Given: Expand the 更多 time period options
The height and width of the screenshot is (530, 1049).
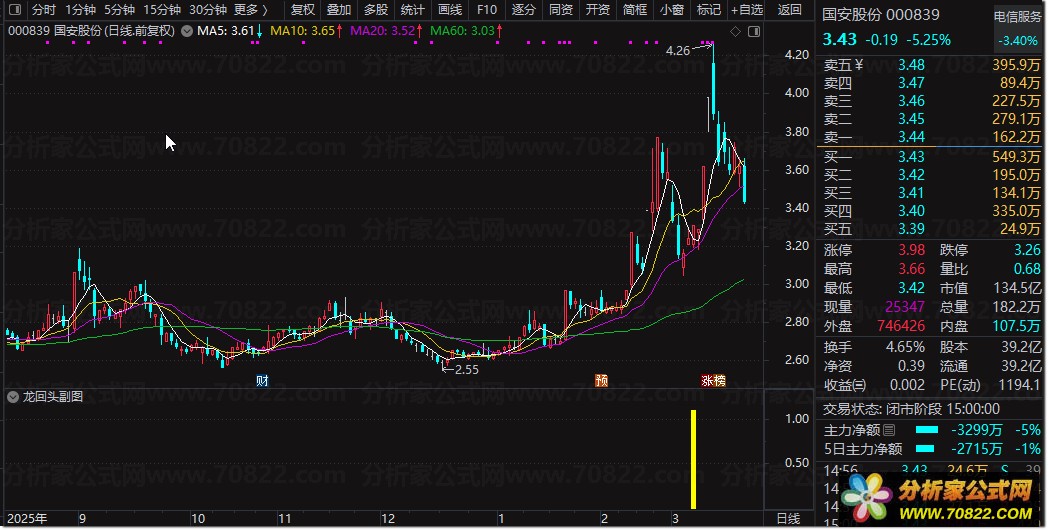Looking at the screenshot, I should (251, 10).
